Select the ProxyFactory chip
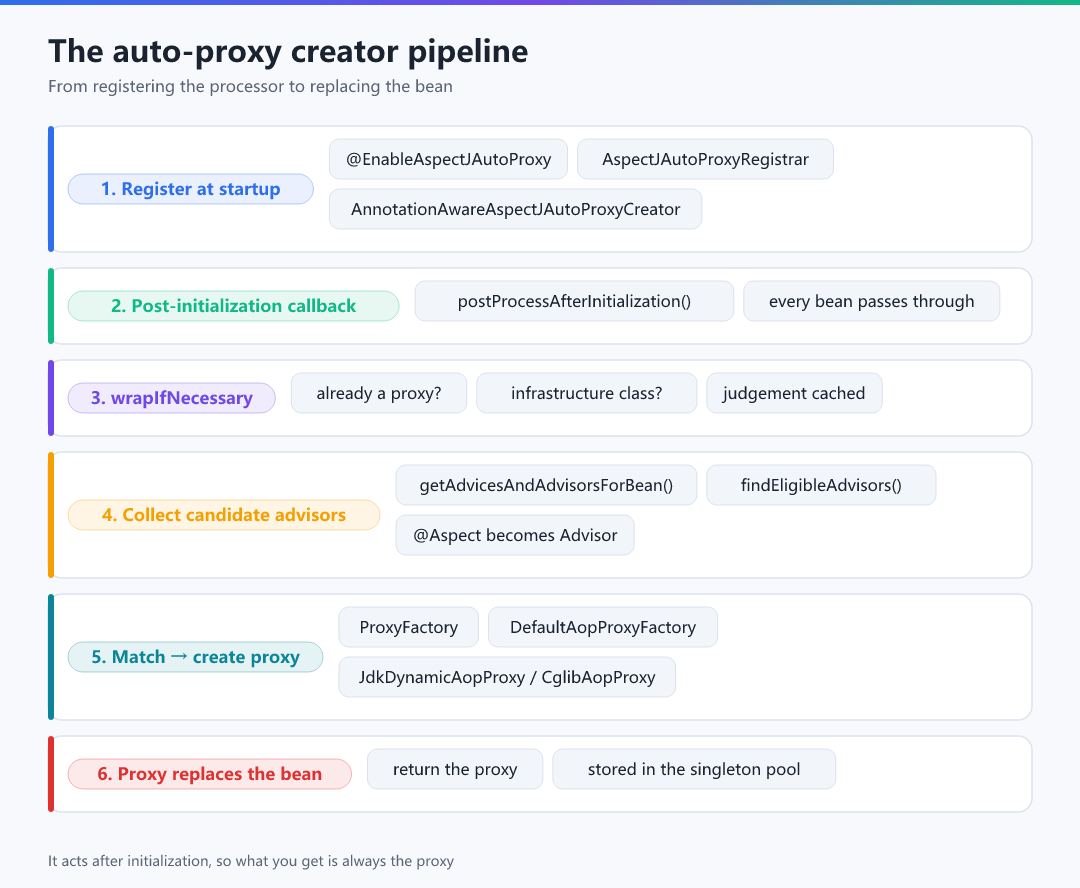 pyautogui.click(x=408, y=628)
